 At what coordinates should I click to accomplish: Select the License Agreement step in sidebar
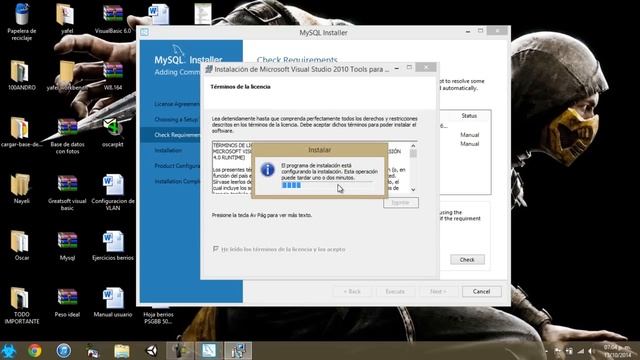(x=177, y=104)
